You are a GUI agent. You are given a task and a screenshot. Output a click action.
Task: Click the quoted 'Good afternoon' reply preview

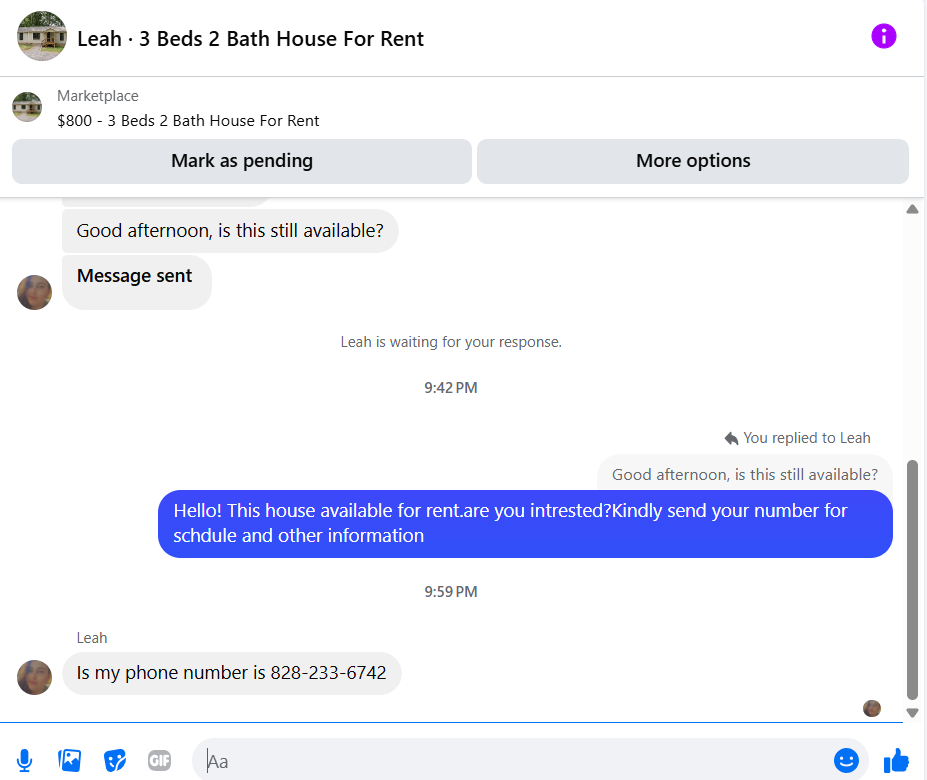744,474
